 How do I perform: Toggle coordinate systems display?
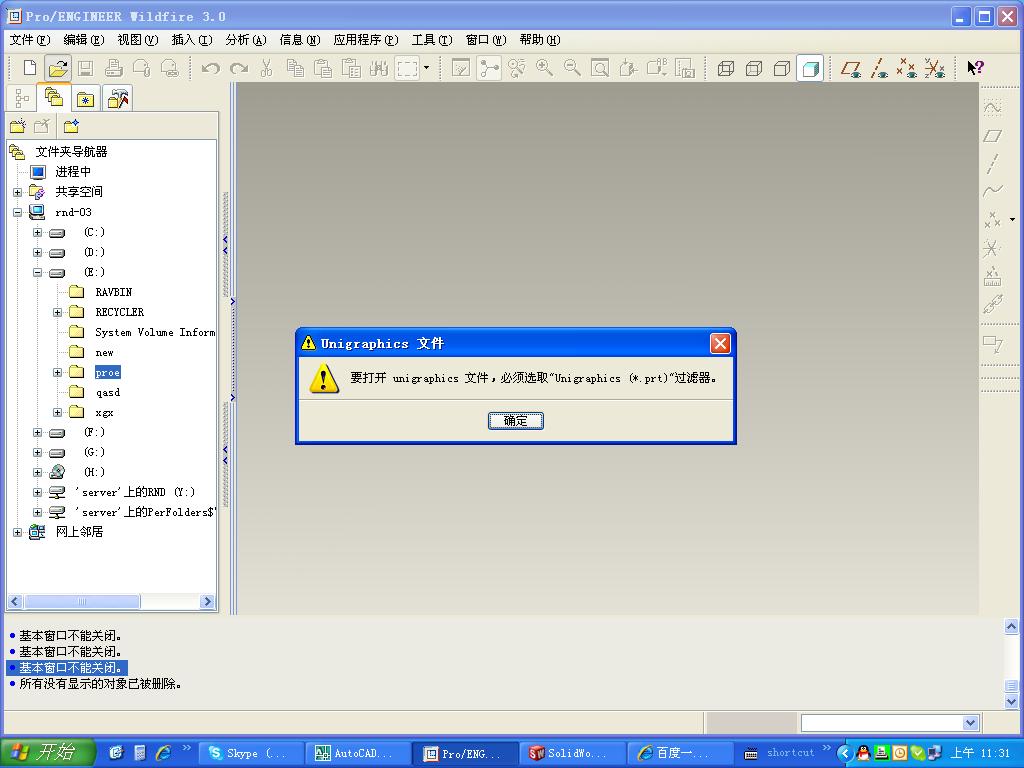coord(935,68)
